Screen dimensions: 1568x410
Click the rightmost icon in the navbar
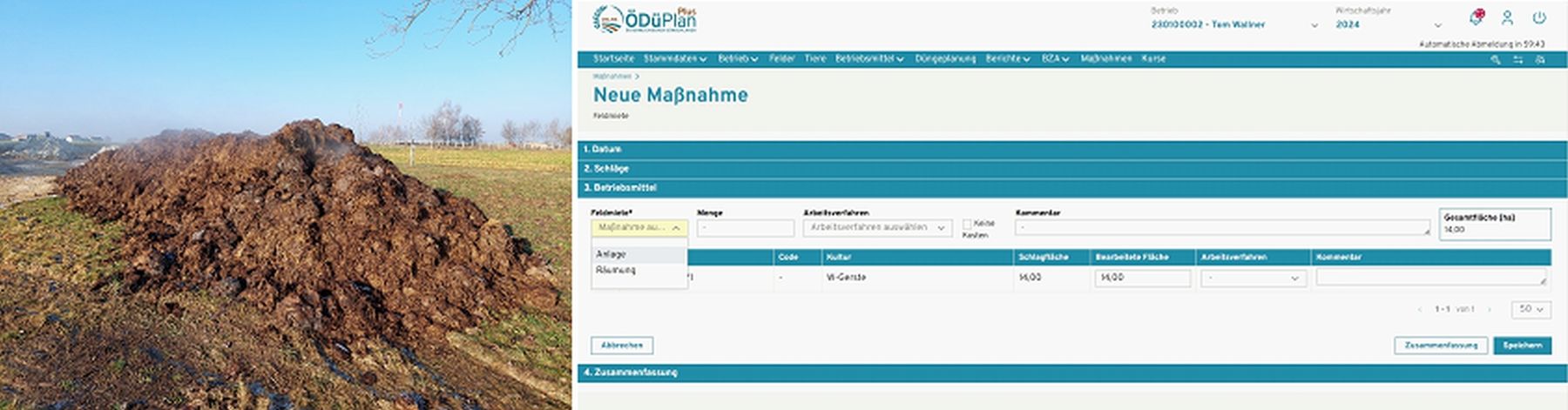[x=1540, y=59]
